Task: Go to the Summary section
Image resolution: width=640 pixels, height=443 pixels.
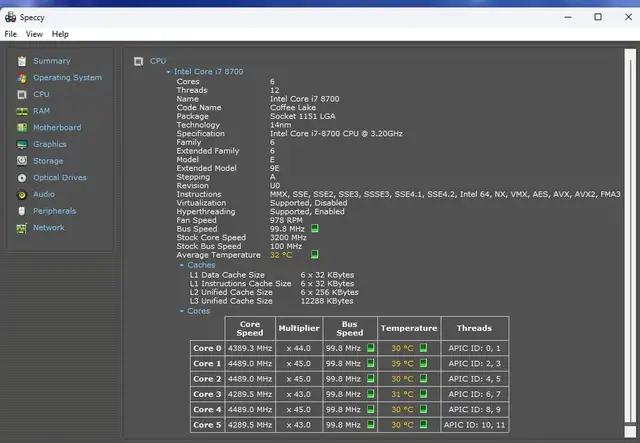Action: click(52, 61)
